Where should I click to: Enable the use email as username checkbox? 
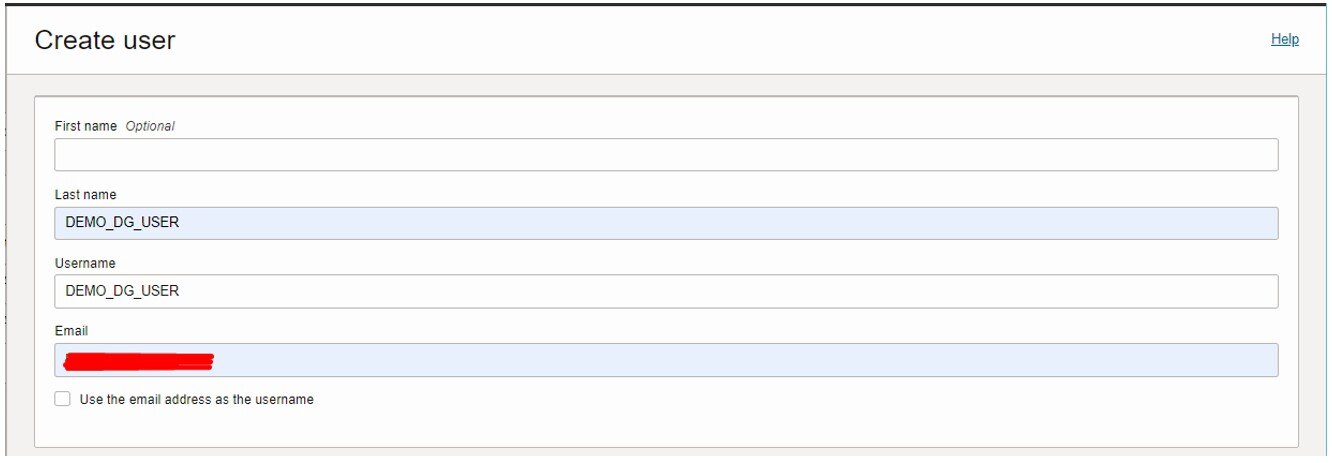[x=63, y=399]
